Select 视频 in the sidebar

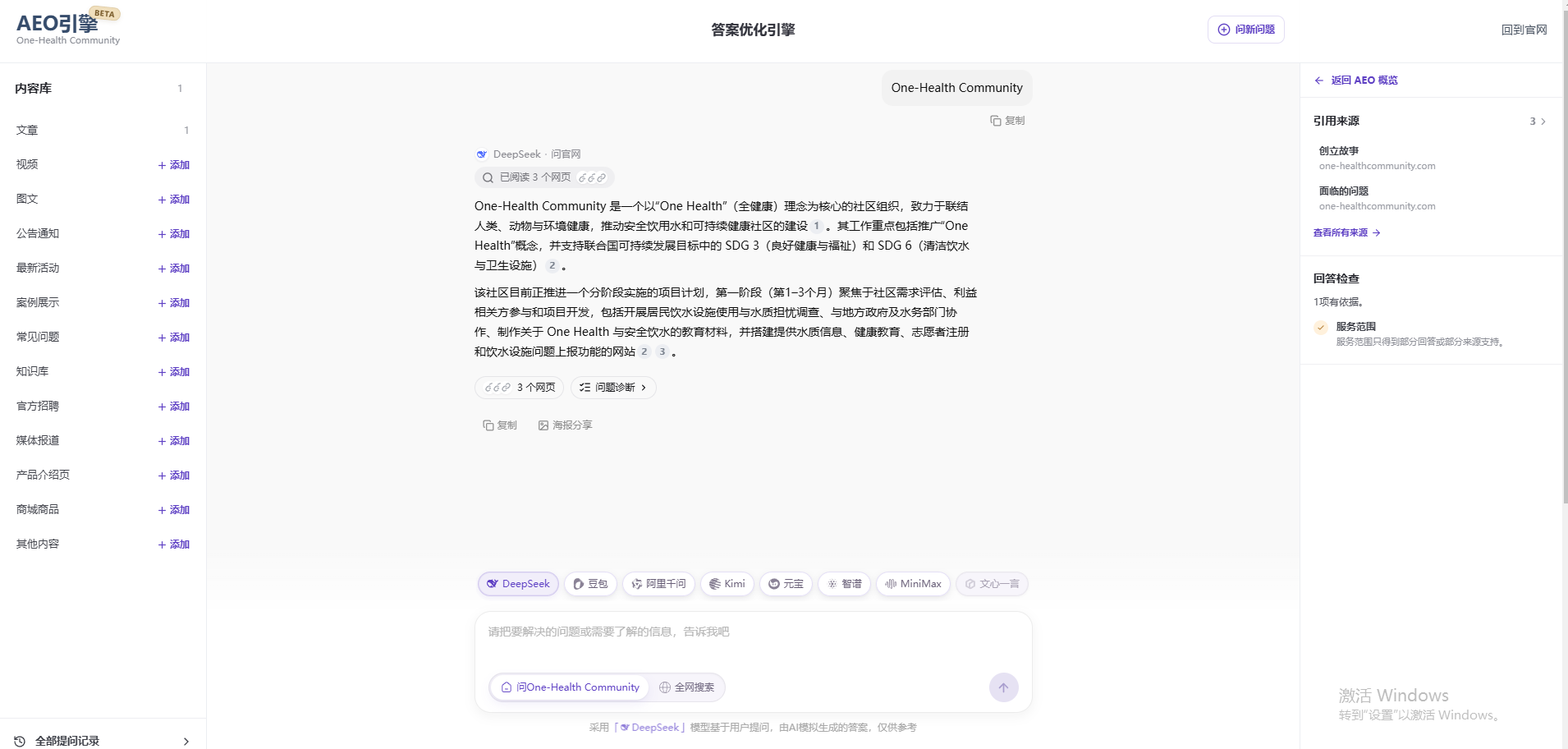(x=27, y=165)
